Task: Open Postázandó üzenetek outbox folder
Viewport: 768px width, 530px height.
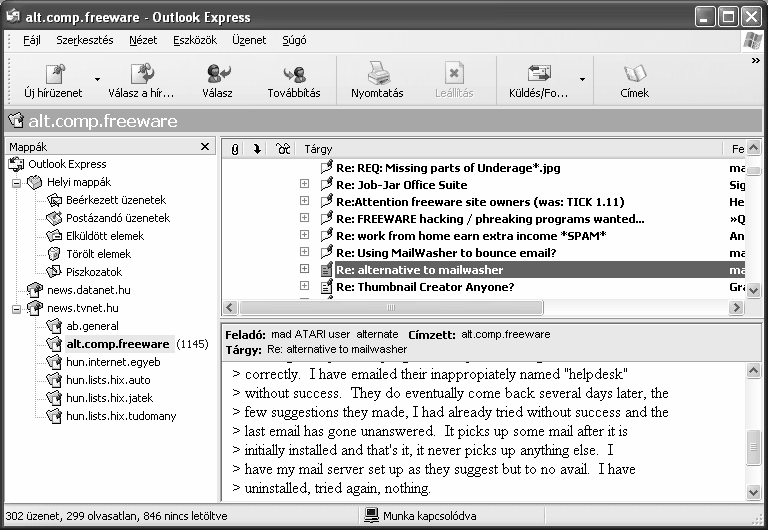Action: click(118, 218)
